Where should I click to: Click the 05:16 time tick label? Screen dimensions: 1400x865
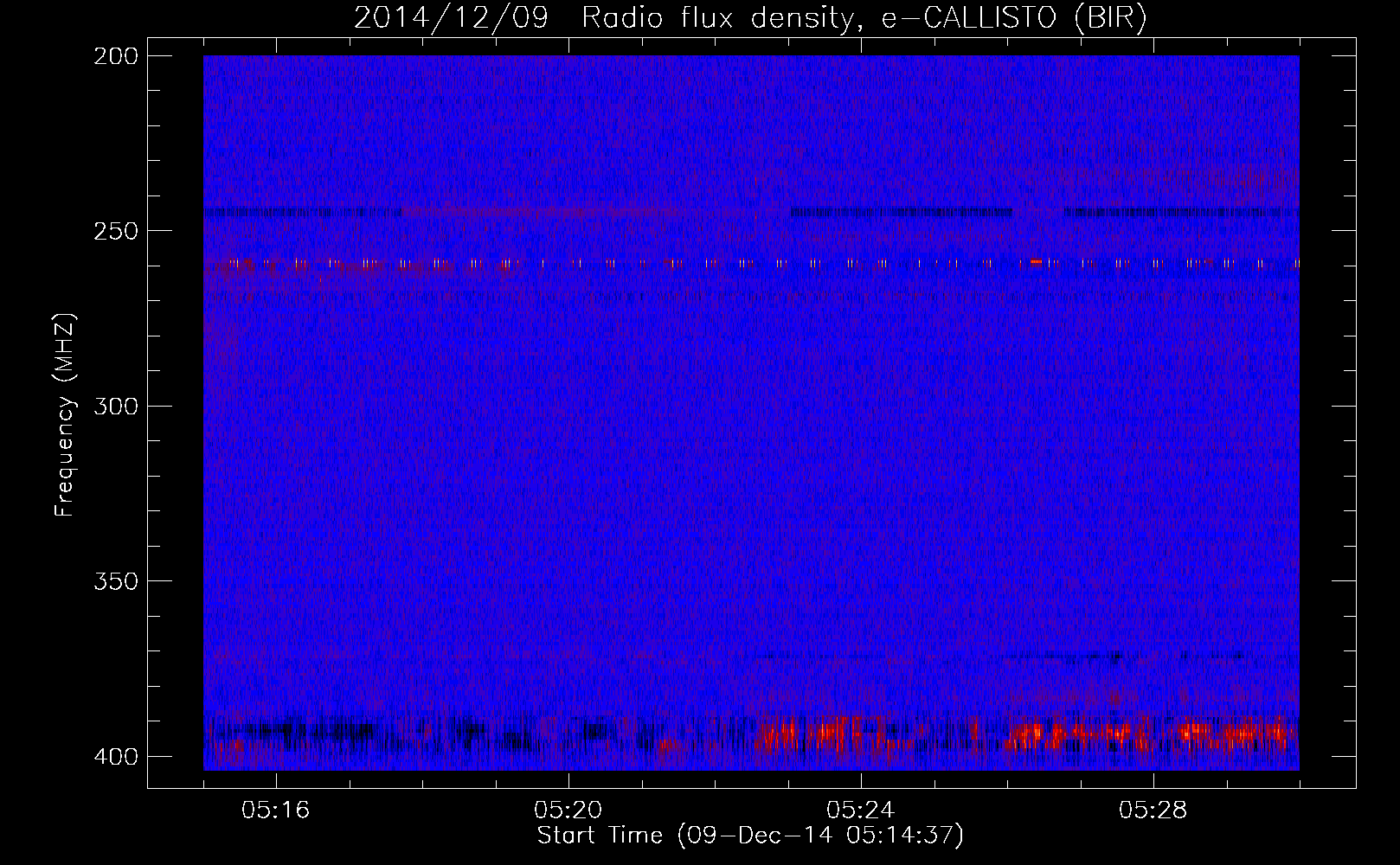coord(276,811)
